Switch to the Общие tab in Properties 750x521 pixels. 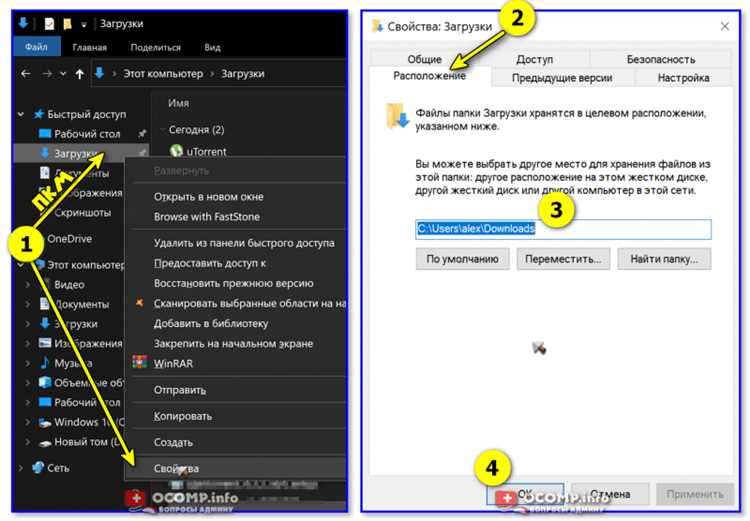(x=424, y=59)
